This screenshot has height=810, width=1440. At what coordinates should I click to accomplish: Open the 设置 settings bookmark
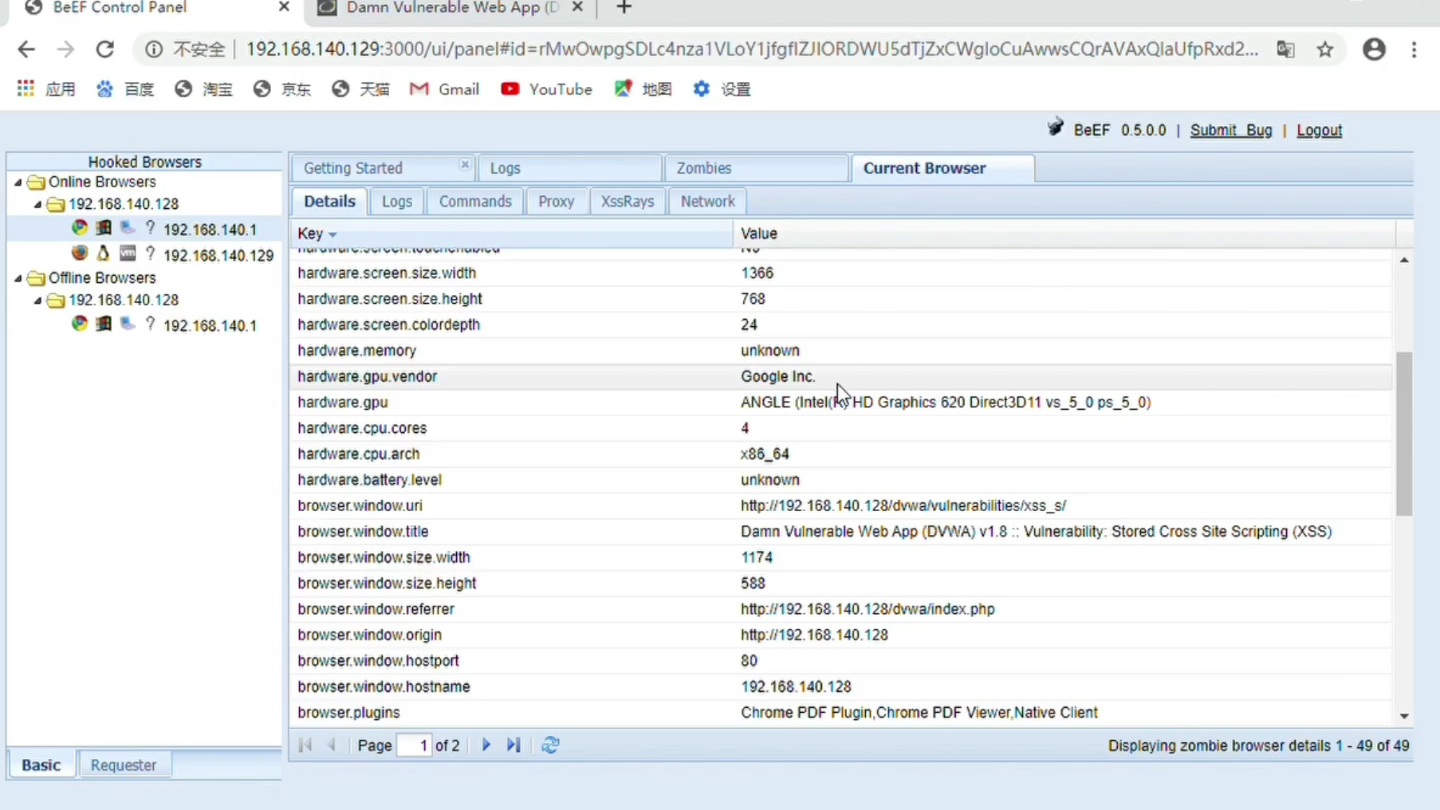point(722,89)
